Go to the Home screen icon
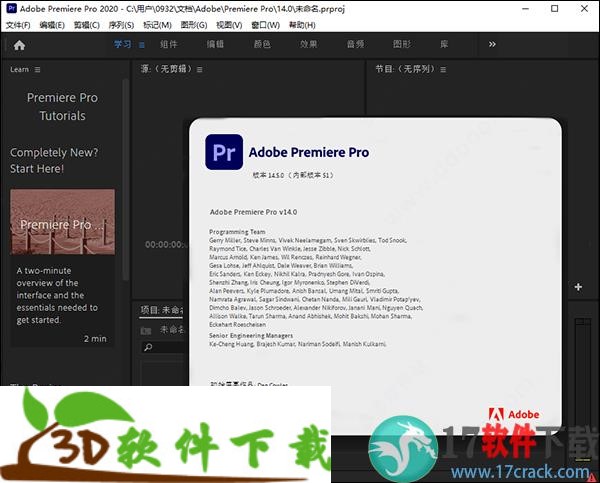Screen dimensions: 600x483 pos(20,45)
